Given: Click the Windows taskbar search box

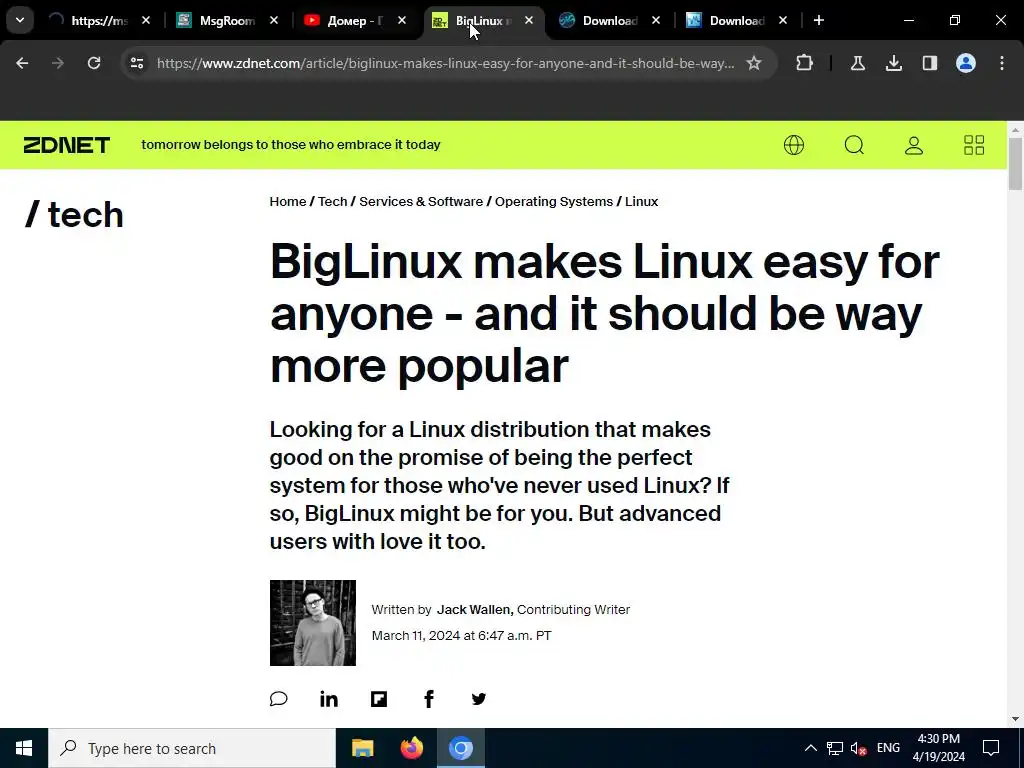Looking at the screenshot, I should click(191, 748).
